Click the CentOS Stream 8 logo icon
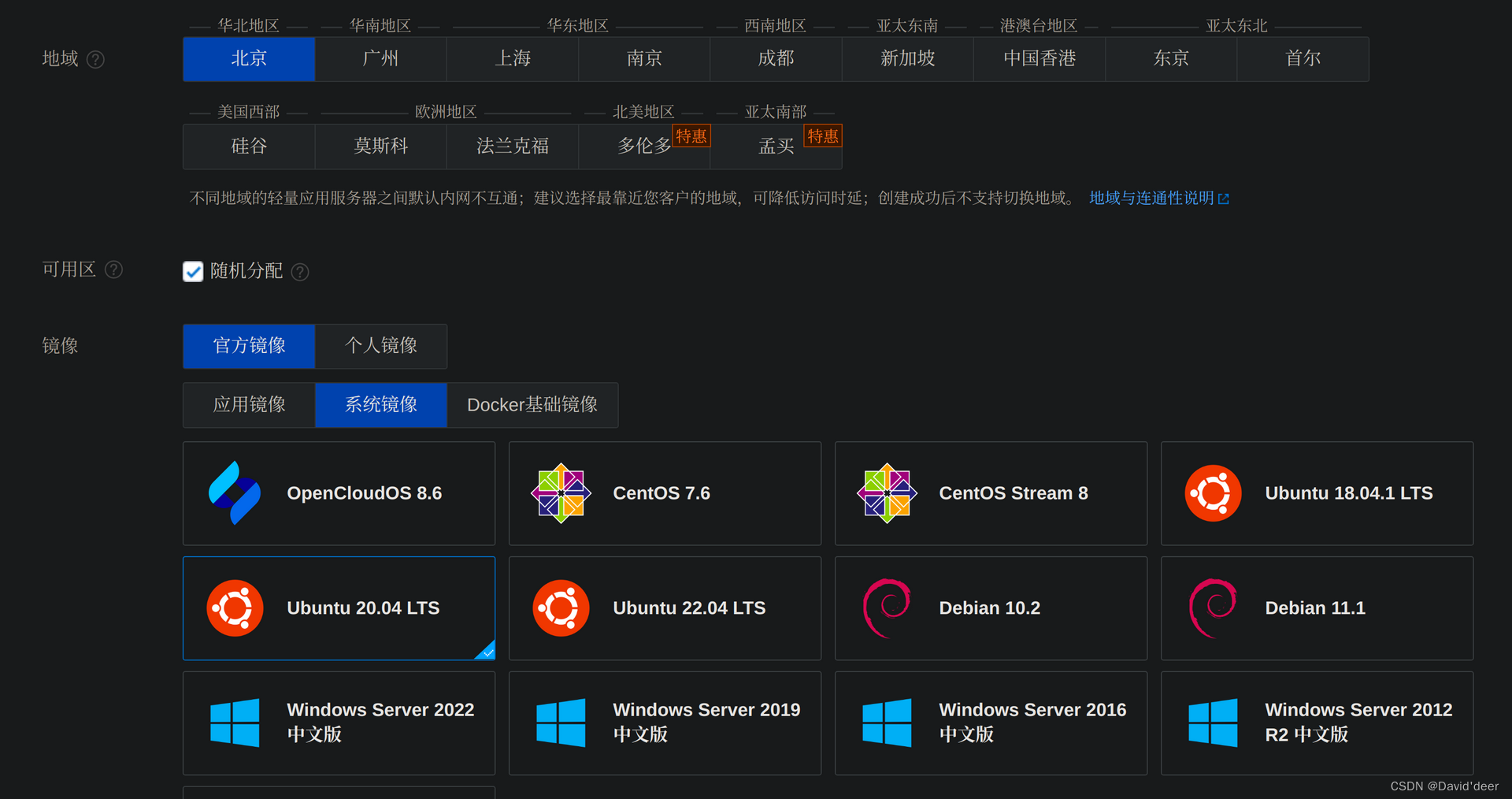The width and height of the screenshot is (1512, 799). (887, 493)
